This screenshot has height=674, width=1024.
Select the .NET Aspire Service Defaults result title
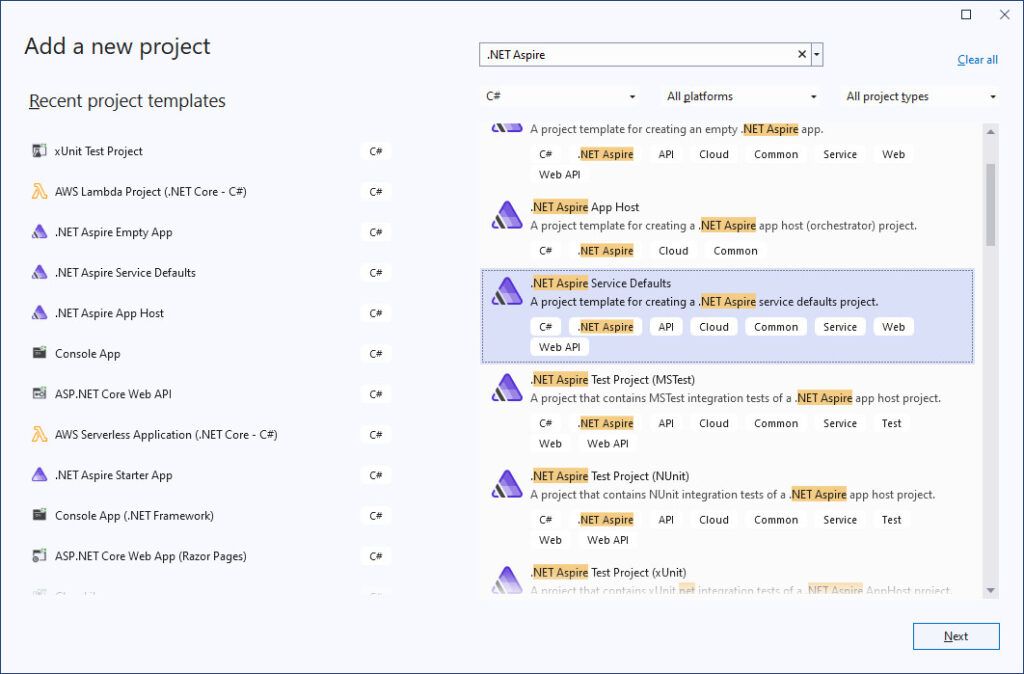point(601,283)
